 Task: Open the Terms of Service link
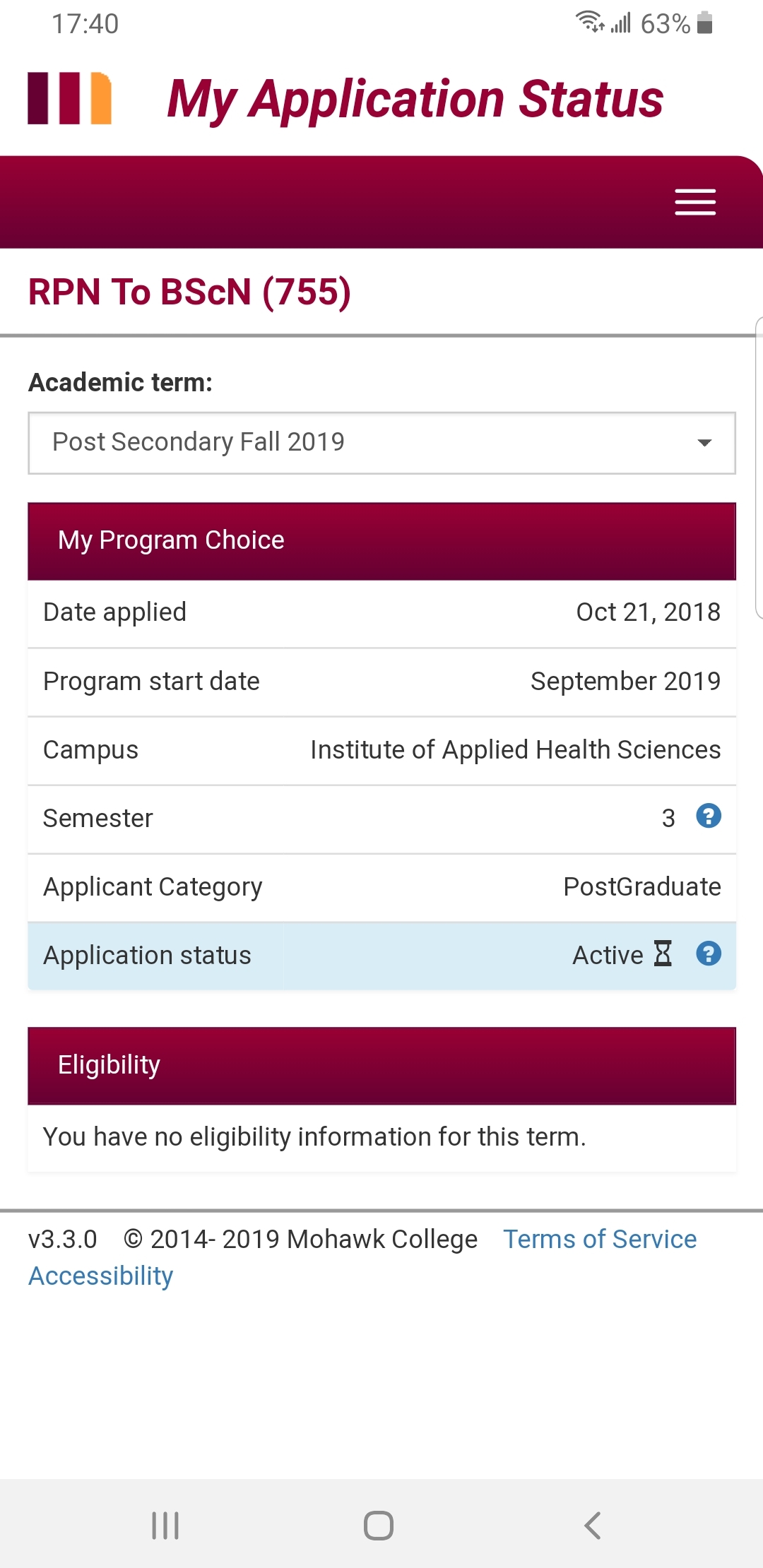pos(599,1240)
